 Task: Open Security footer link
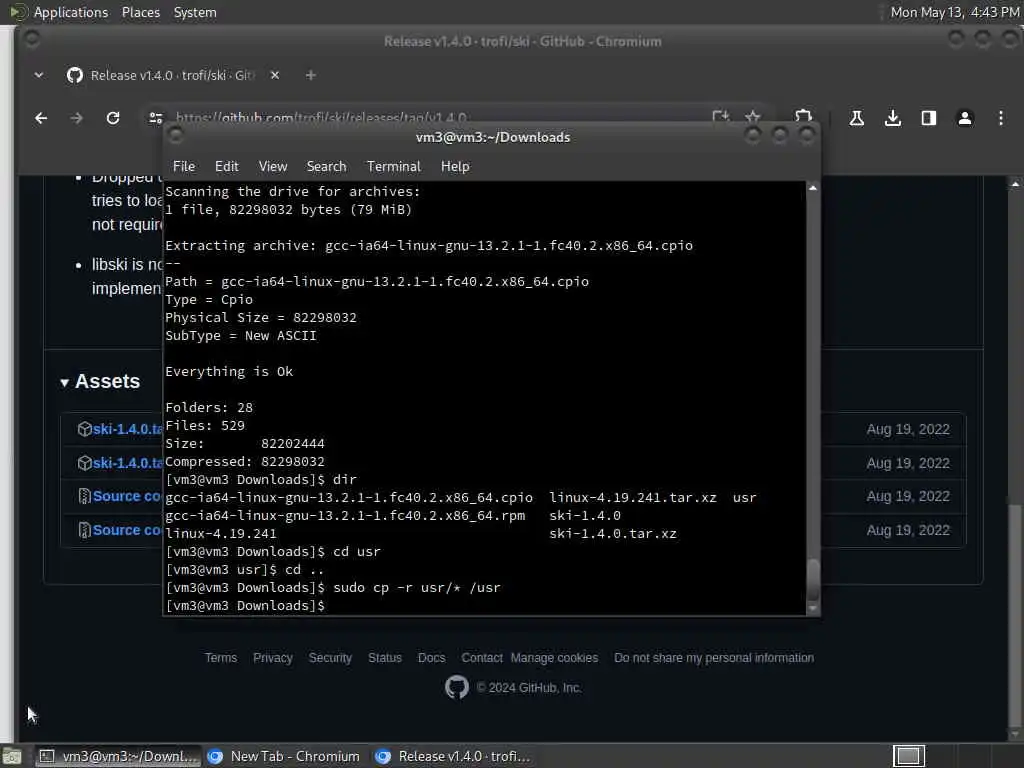pos(330,658)
